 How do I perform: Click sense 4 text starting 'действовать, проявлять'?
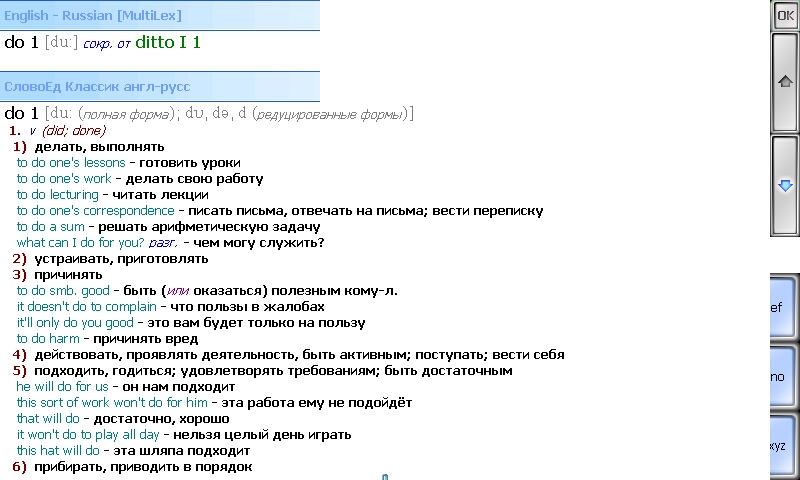(299, 355)
